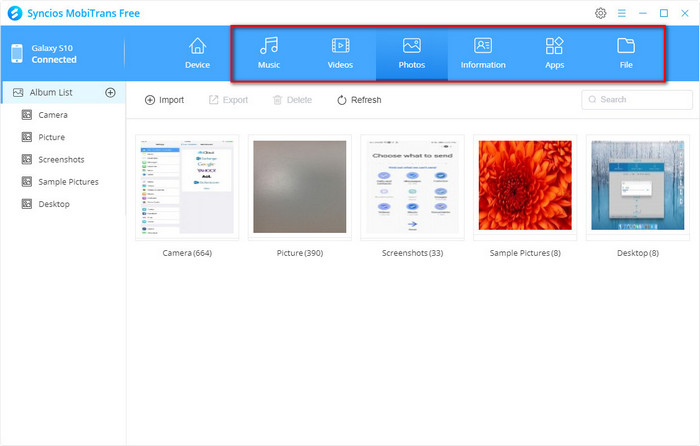The width and height of the screenshot is (700, 446).
Task: Click the Galaxy S10 phone icon
Action: point(17,54)
